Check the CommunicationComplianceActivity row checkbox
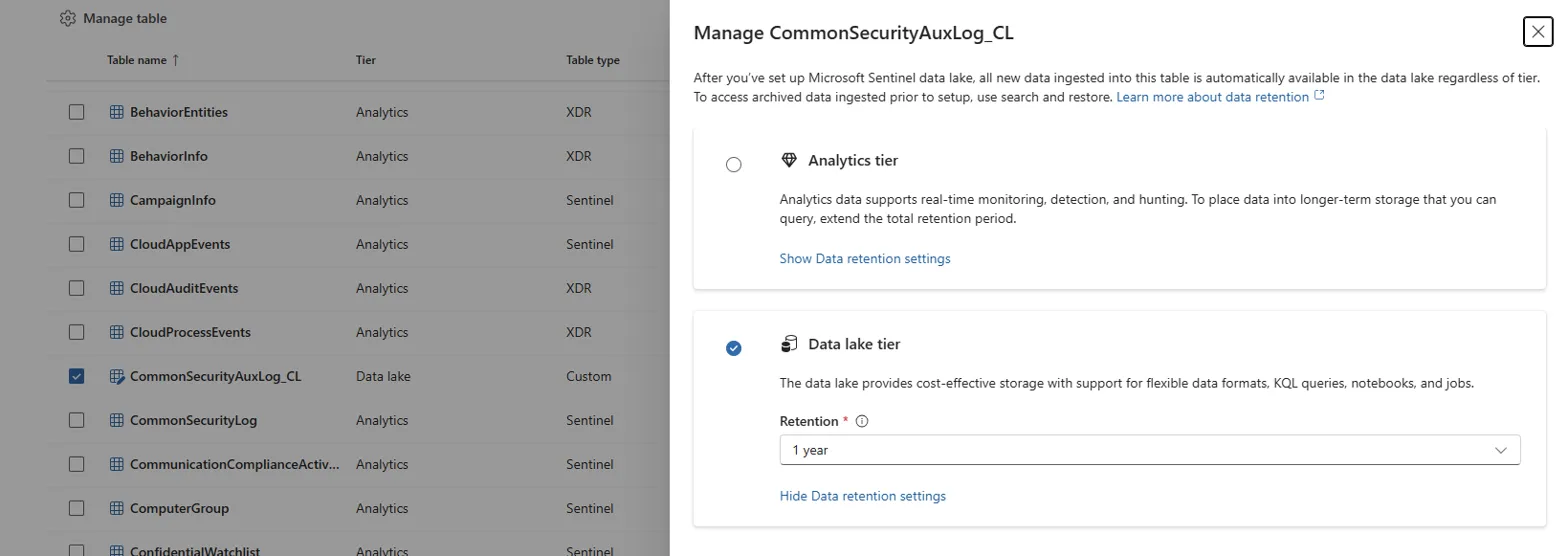1568x556 pixels. [77, 464]
